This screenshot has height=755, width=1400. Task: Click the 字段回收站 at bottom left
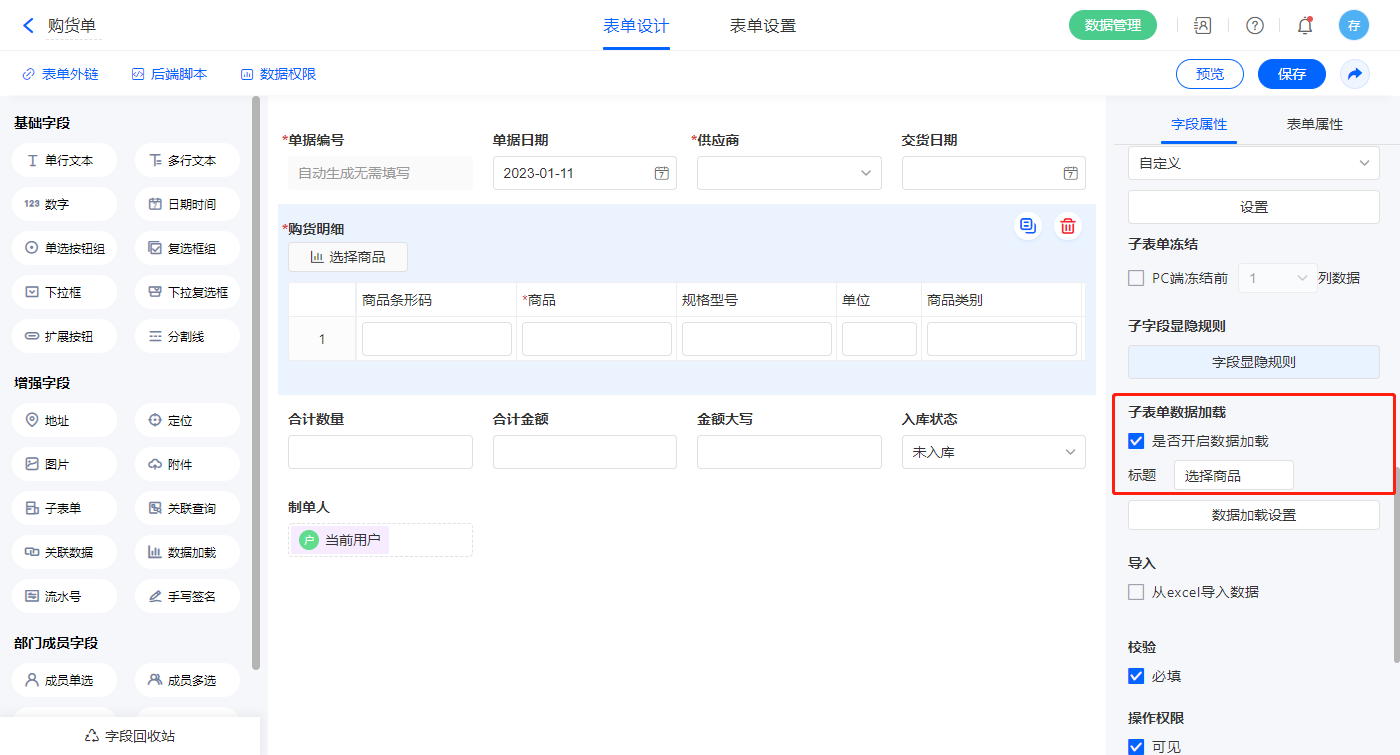[x=130, y=736]
